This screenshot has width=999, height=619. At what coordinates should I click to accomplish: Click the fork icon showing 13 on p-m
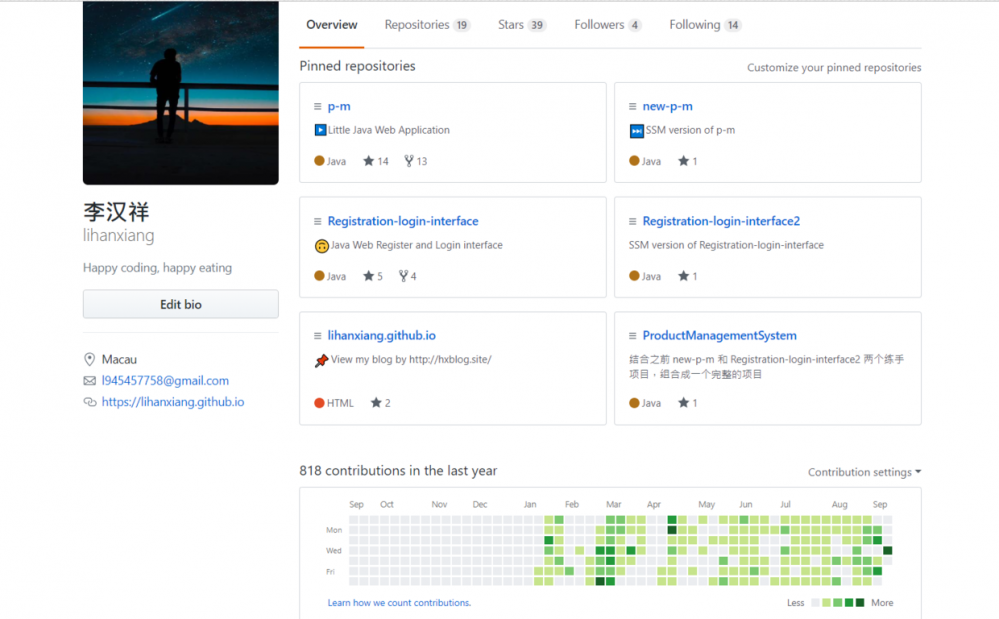click(409, 161)
